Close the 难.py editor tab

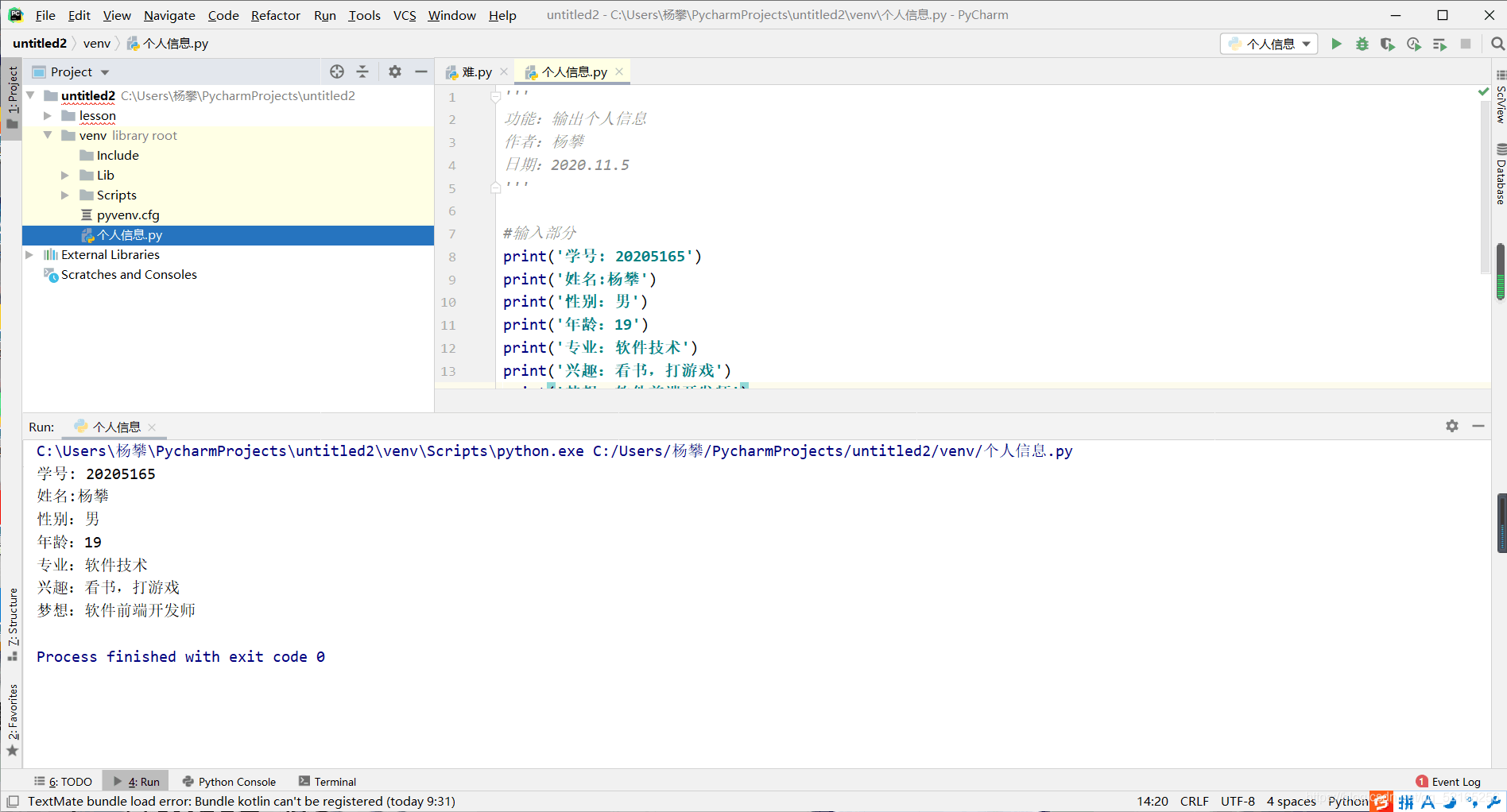click(504, 72)
